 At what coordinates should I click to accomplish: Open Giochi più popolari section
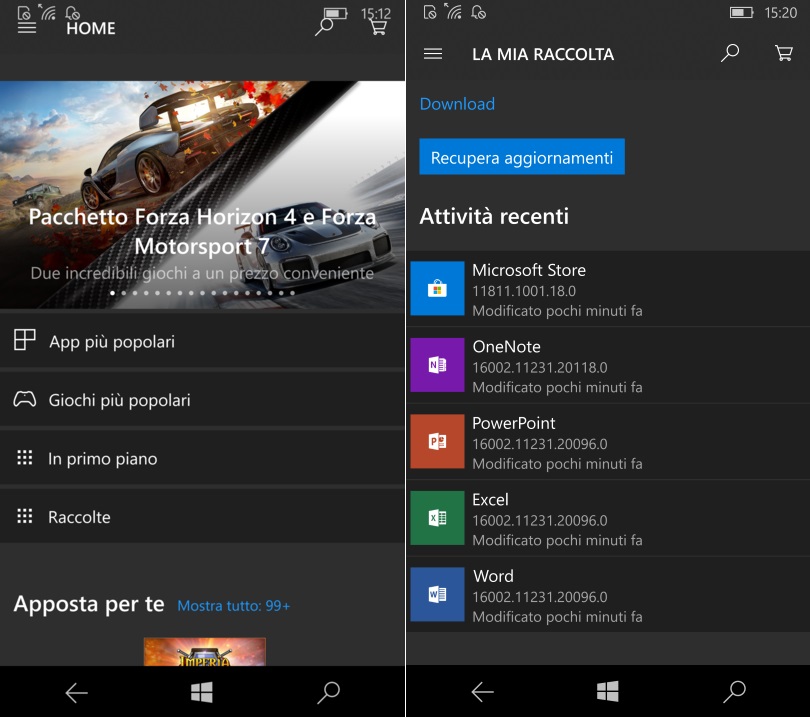[202, 399]
